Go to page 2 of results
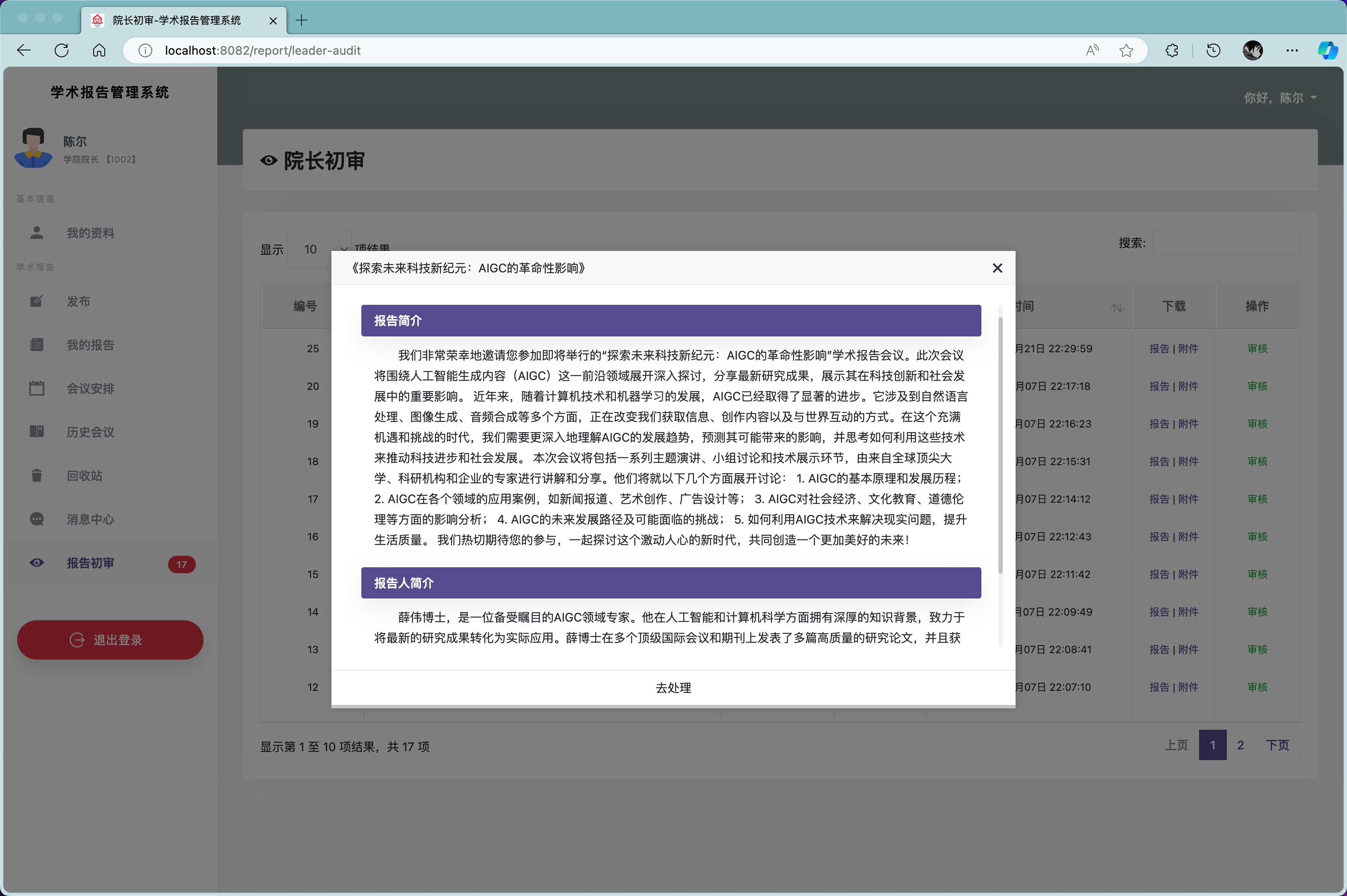Screen dimensions: 1347x896 tap(1240, 745)
